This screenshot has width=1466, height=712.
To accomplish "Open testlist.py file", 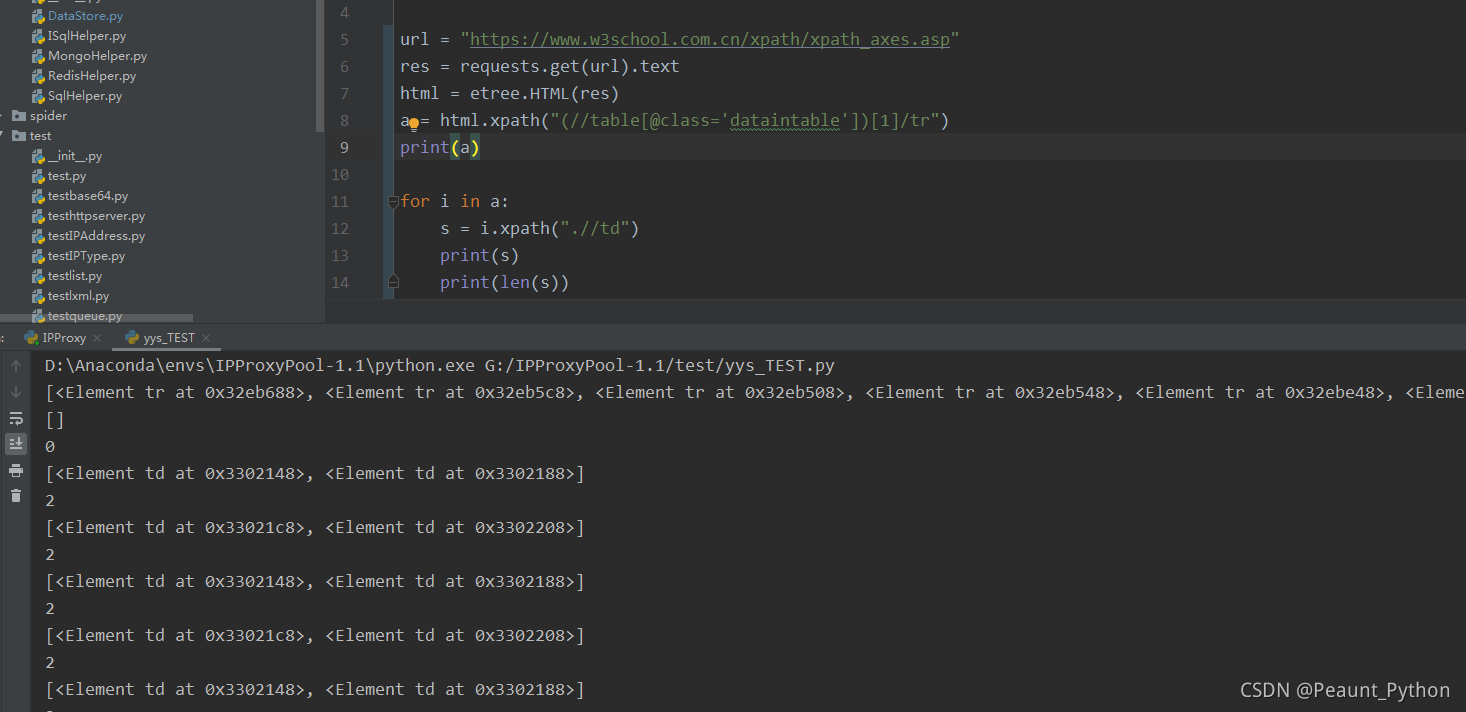I will point(75,276).
